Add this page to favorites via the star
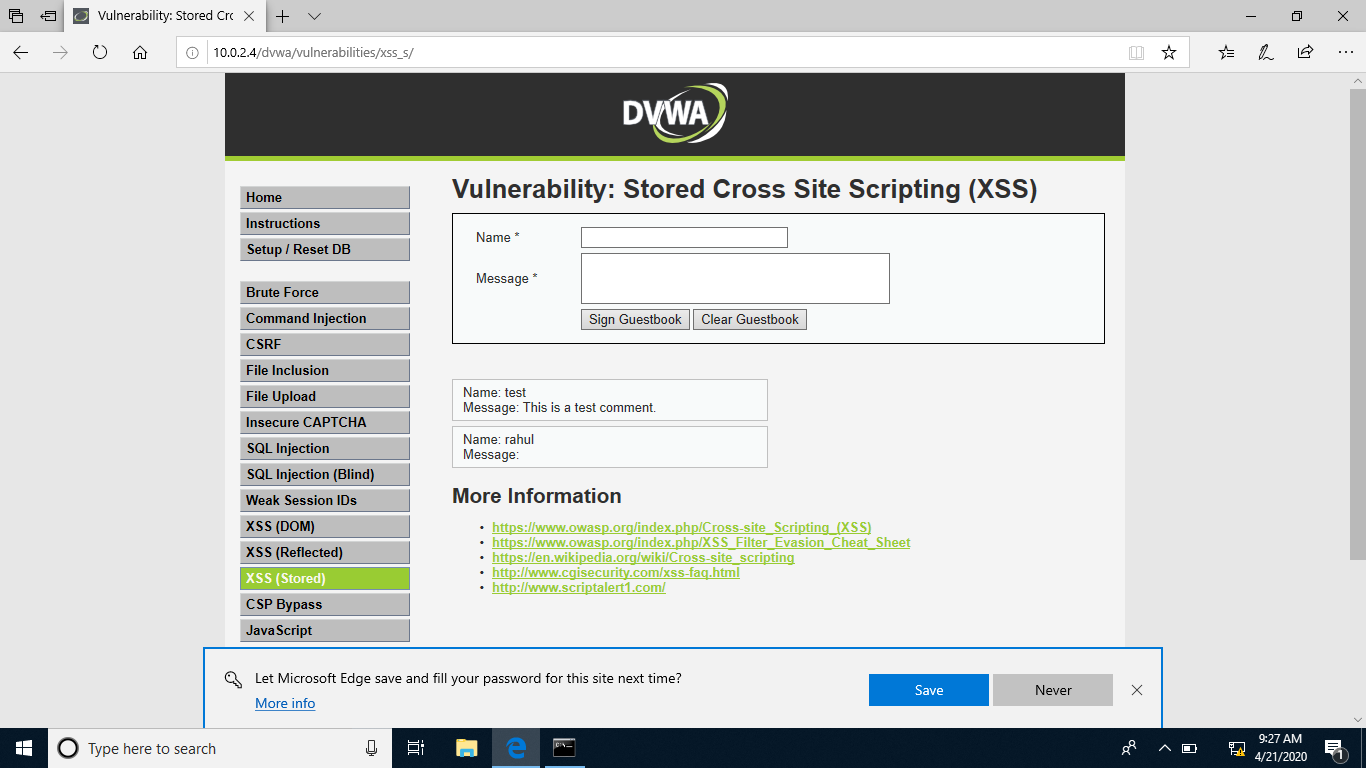Viewport: 1366px width, 768px height. (1168, 52)
